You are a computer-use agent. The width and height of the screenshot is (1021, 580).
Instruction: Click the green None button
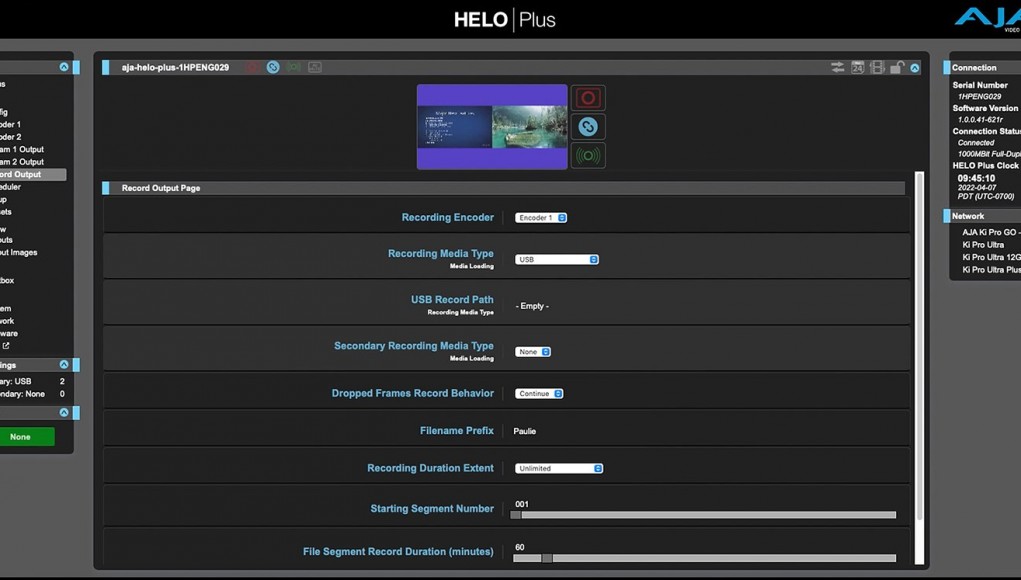pos(27,437)
